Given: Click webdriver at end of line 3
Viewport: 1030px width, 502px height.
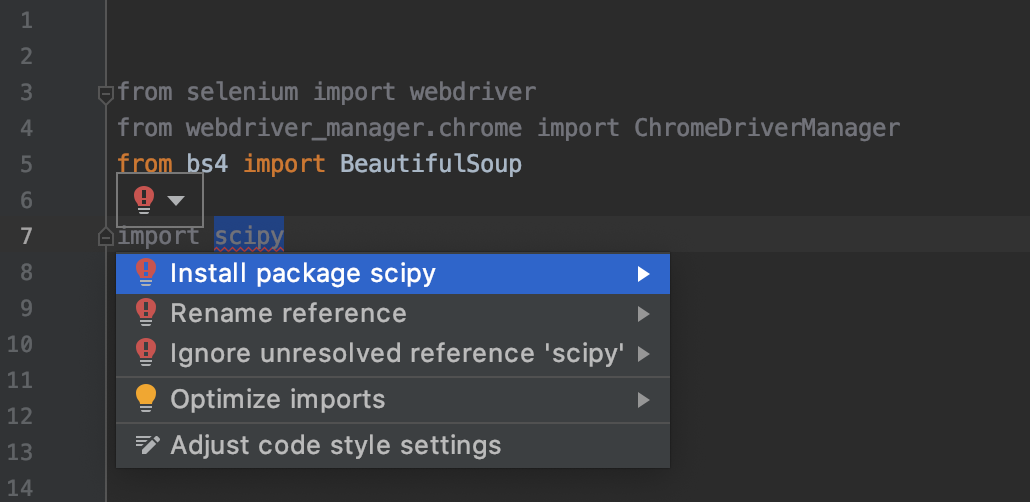Looking at the screenshot, I should [473, 92].
